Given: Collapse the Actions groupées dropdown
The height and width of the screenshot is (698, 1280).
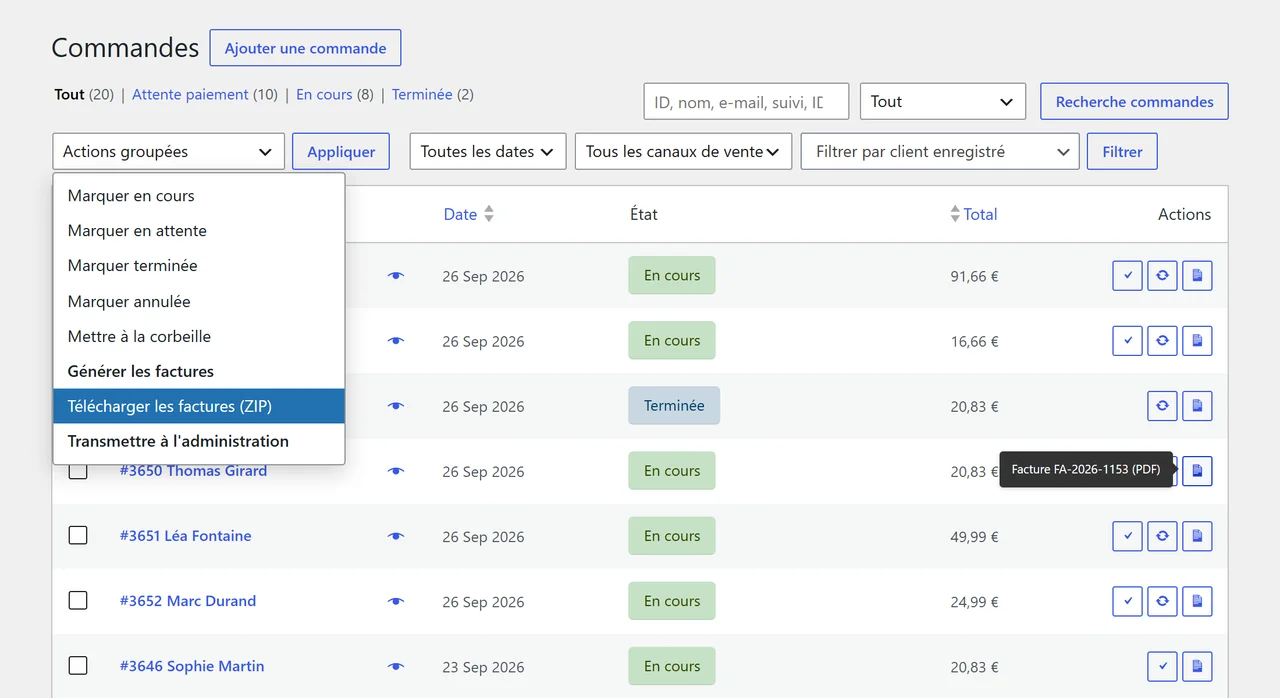Looking at the screenshot, I should click(x=168, y=152).
